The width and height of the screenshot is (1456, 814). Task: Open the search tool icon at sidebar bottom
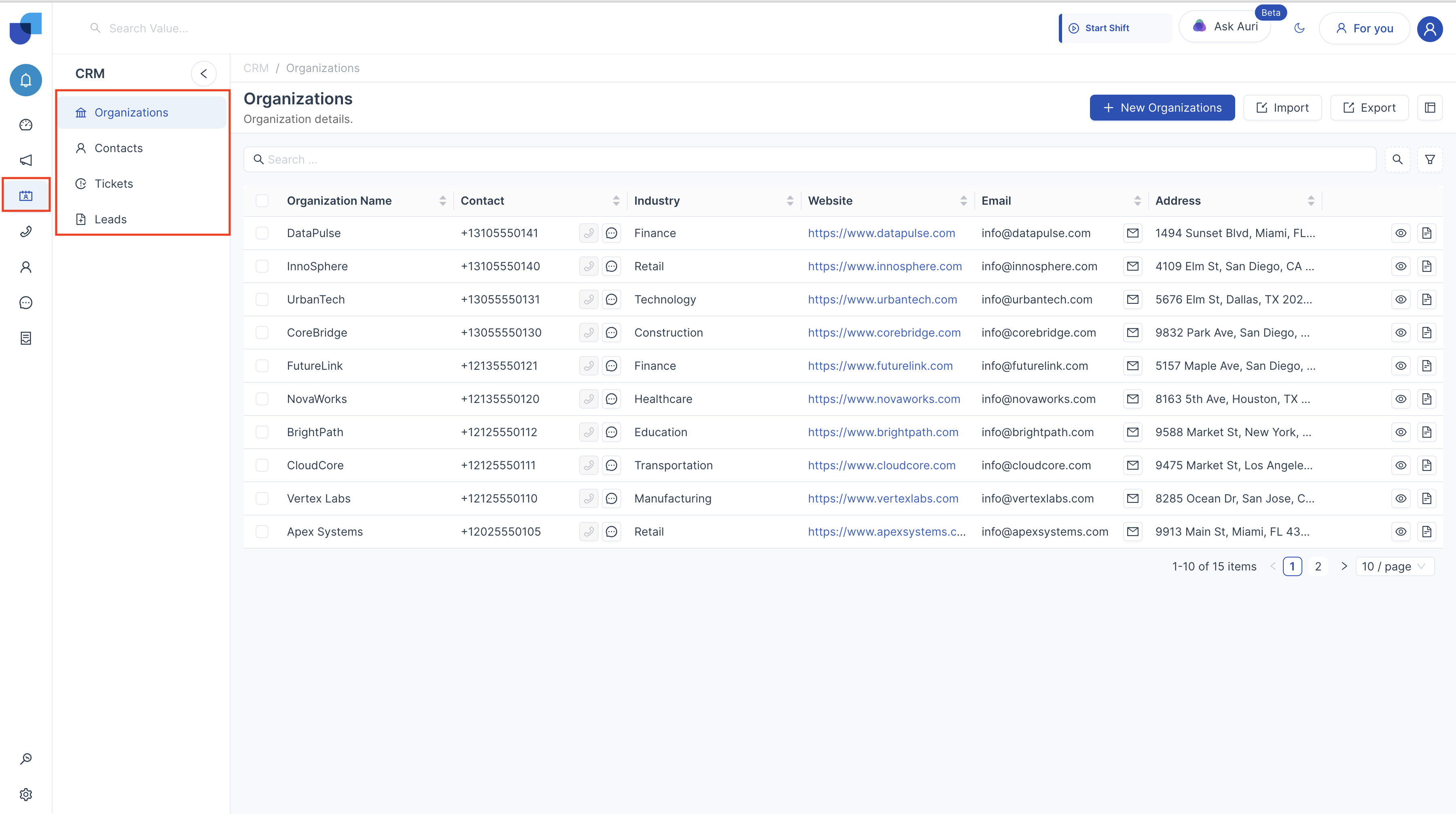(x=26, y=759)
